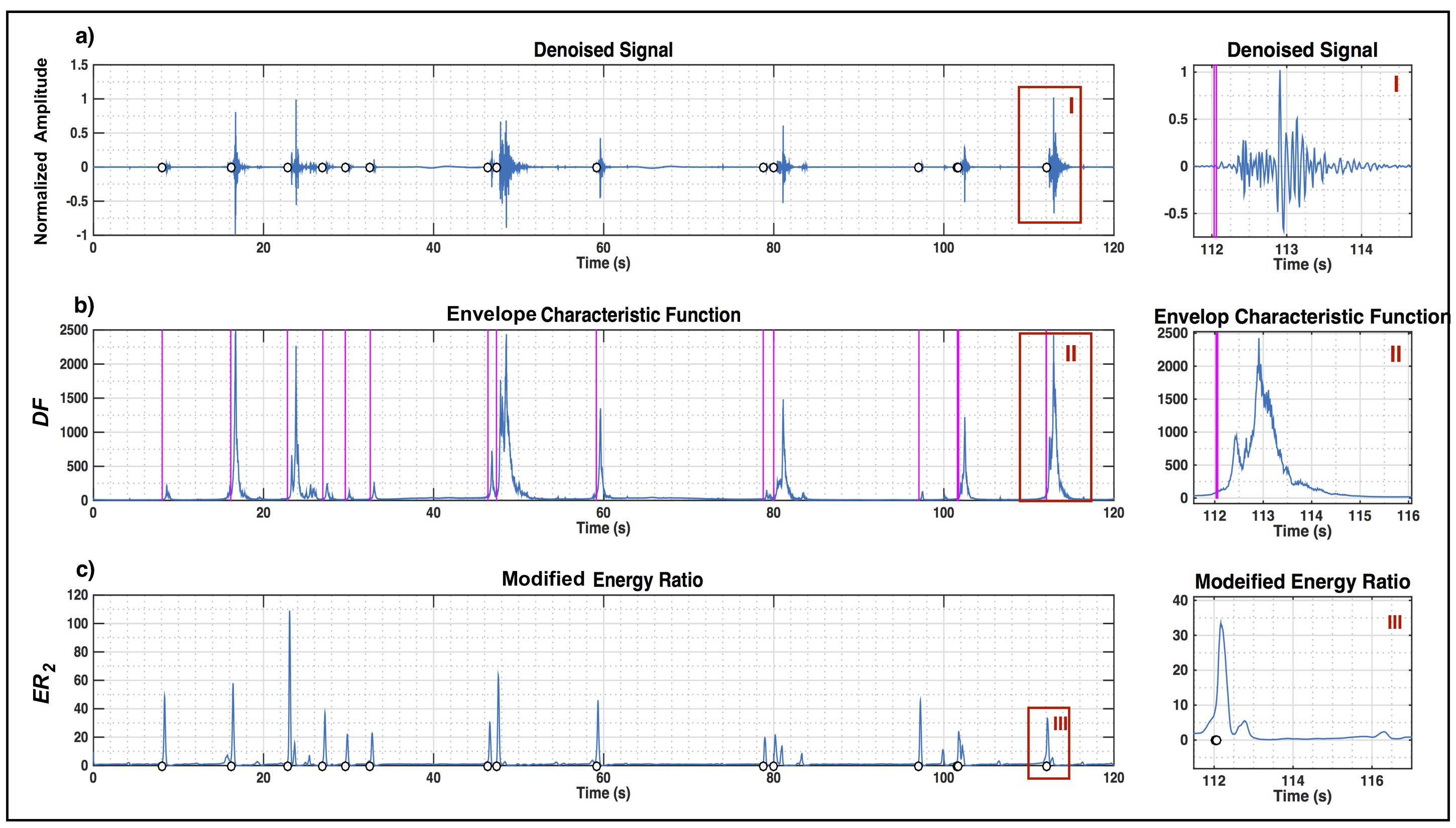
Task: Click tallest peak in Modified Energy Ratio plot
Action: 290,612
